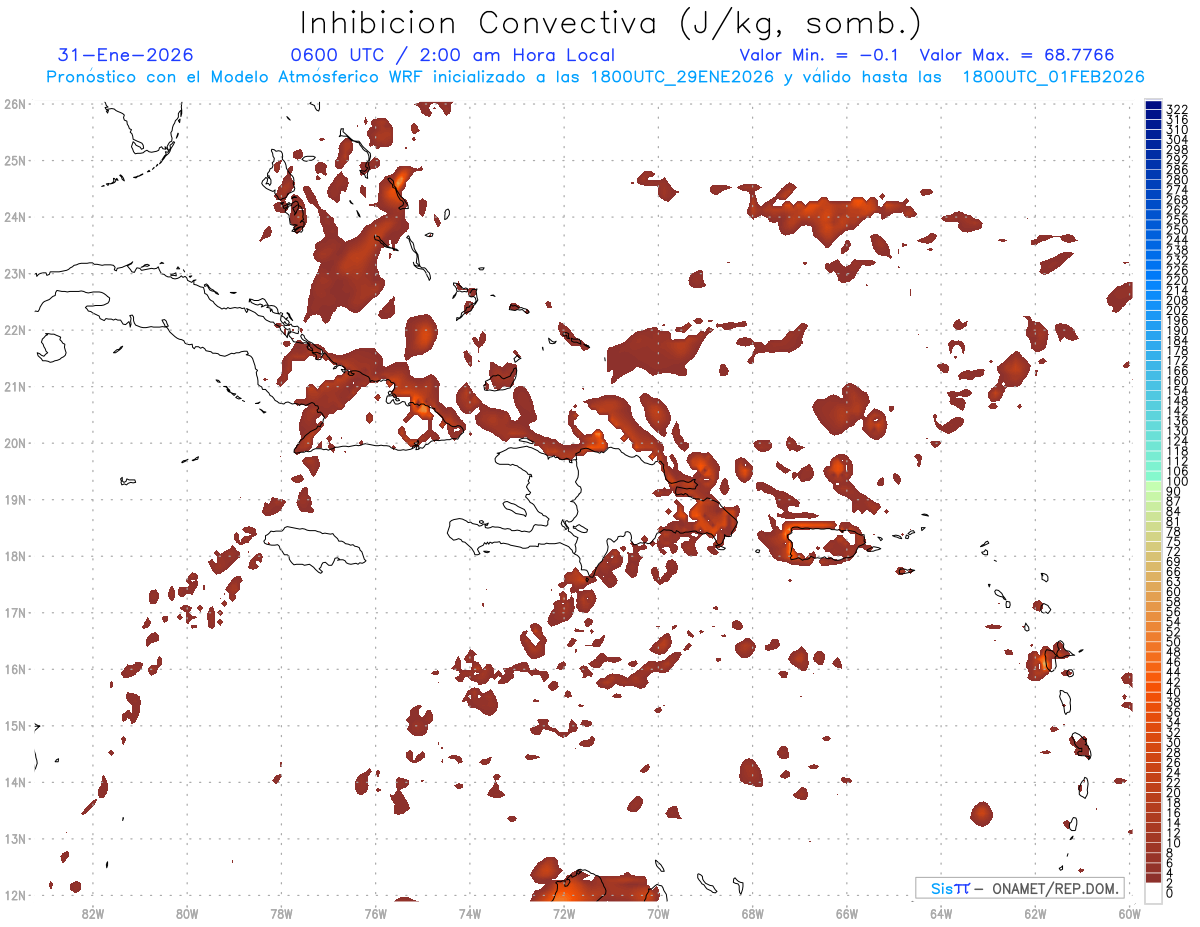Click the 80W longitude label
This screenshot has width=1200, height=927.
(187, 913)
